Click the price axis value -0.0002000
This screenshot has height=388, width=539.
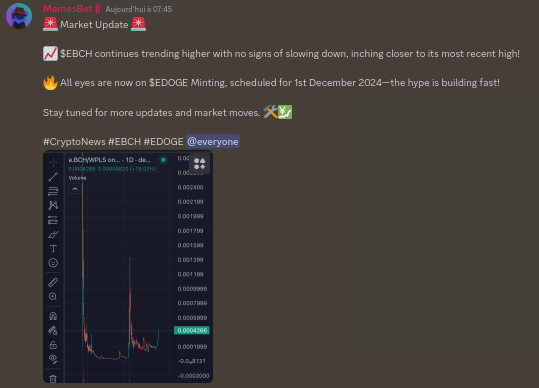coord(193,376)
